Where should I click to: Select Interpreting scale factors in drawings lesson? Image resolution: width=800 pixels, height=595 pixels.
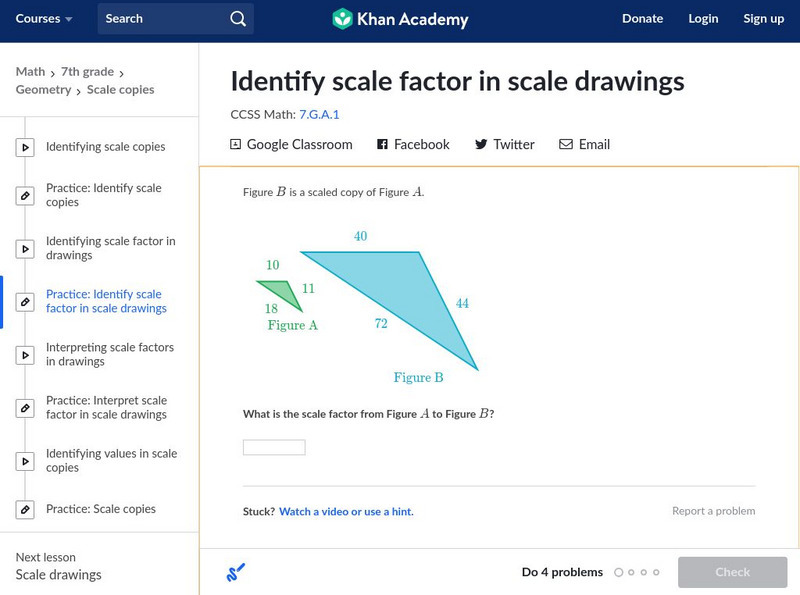110,354
